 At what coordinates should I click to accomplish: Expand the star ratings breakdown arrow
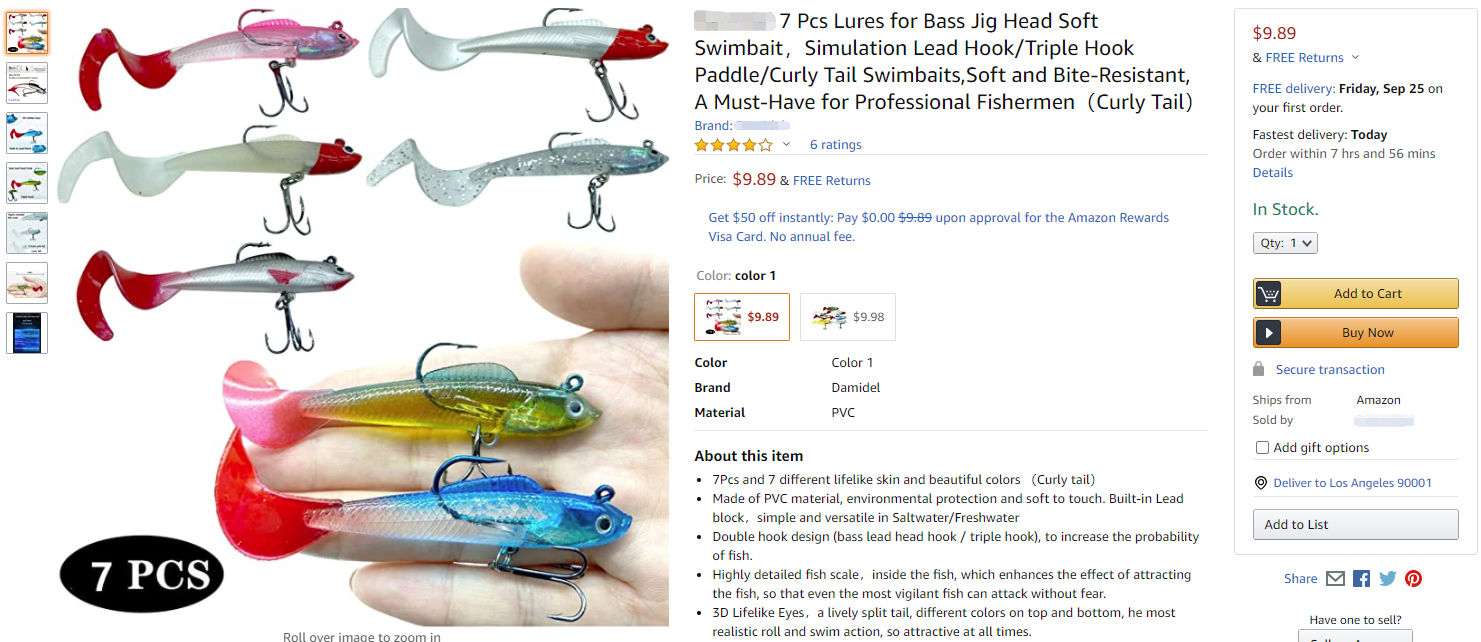786,145
